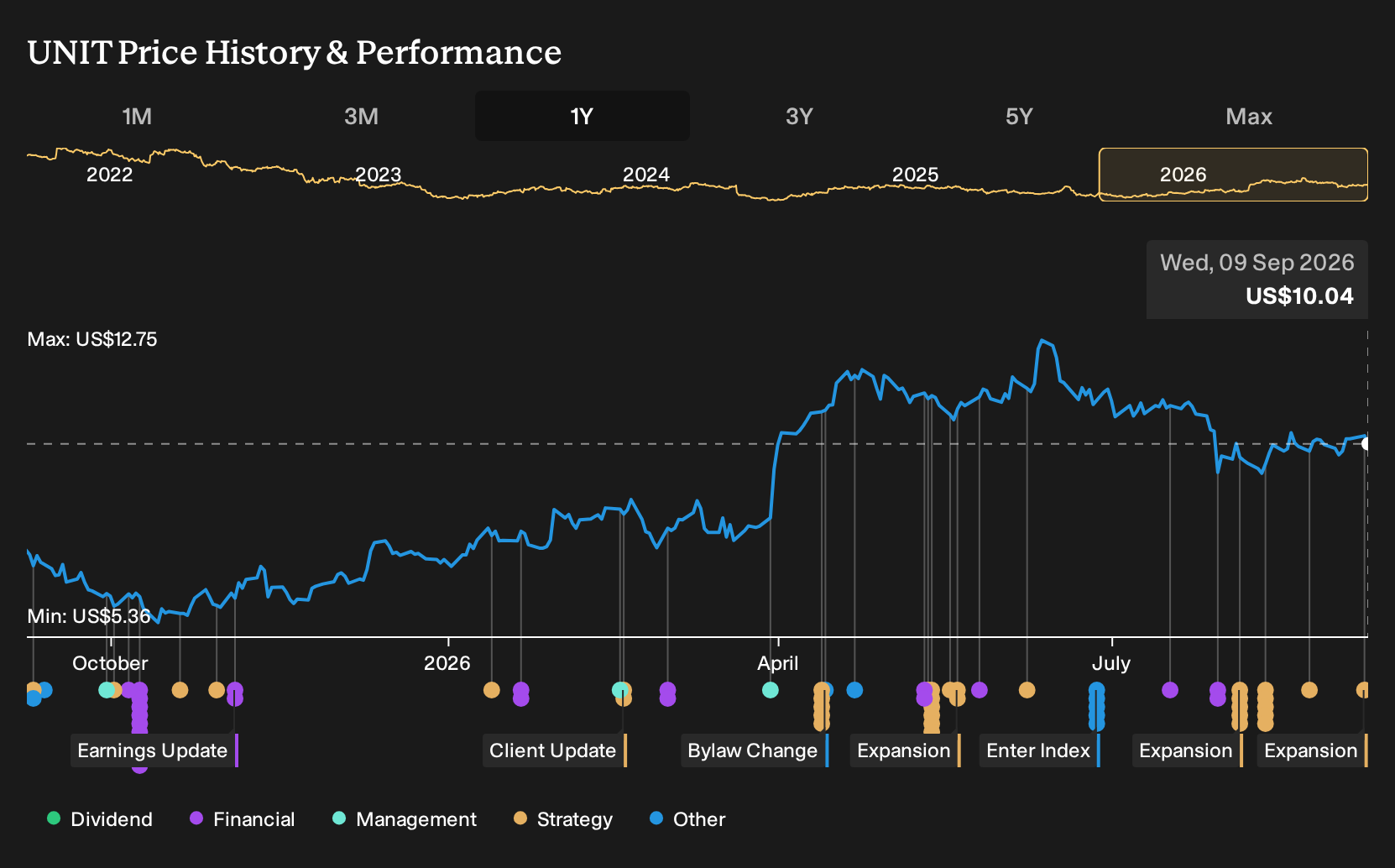The image size is (1395, 868).
Task: Jump to 2024 in the overview mini chart
Action: [x=646, y=175]
